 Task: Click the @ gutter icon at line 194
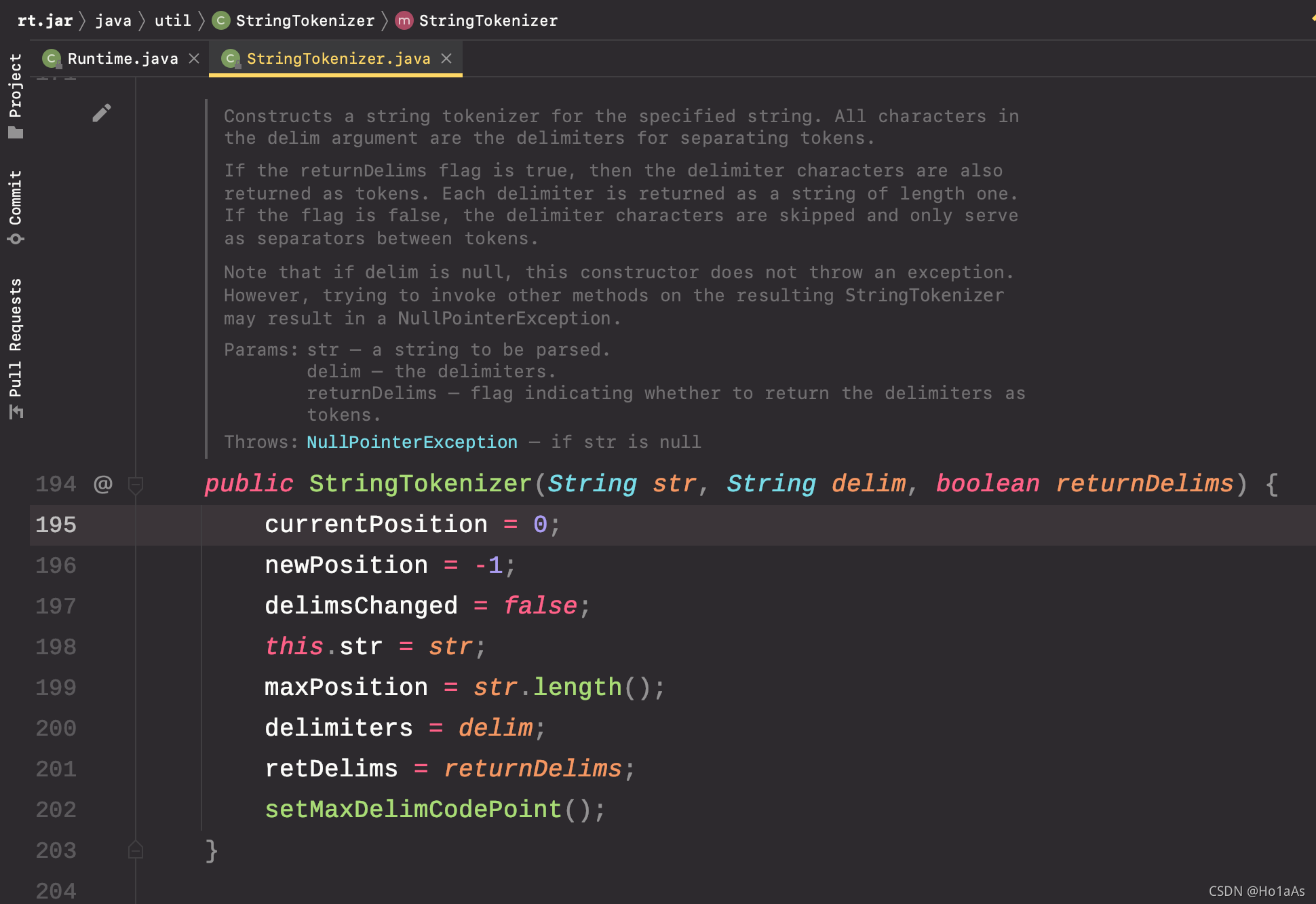pos(103,484)
